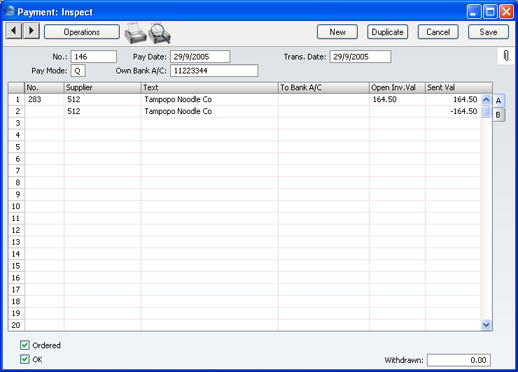Screen dimensions: 518x372
Task: Click Tampopo Noodle Co text in row 2
Action: pyautogui.click(x=178, y=111)
